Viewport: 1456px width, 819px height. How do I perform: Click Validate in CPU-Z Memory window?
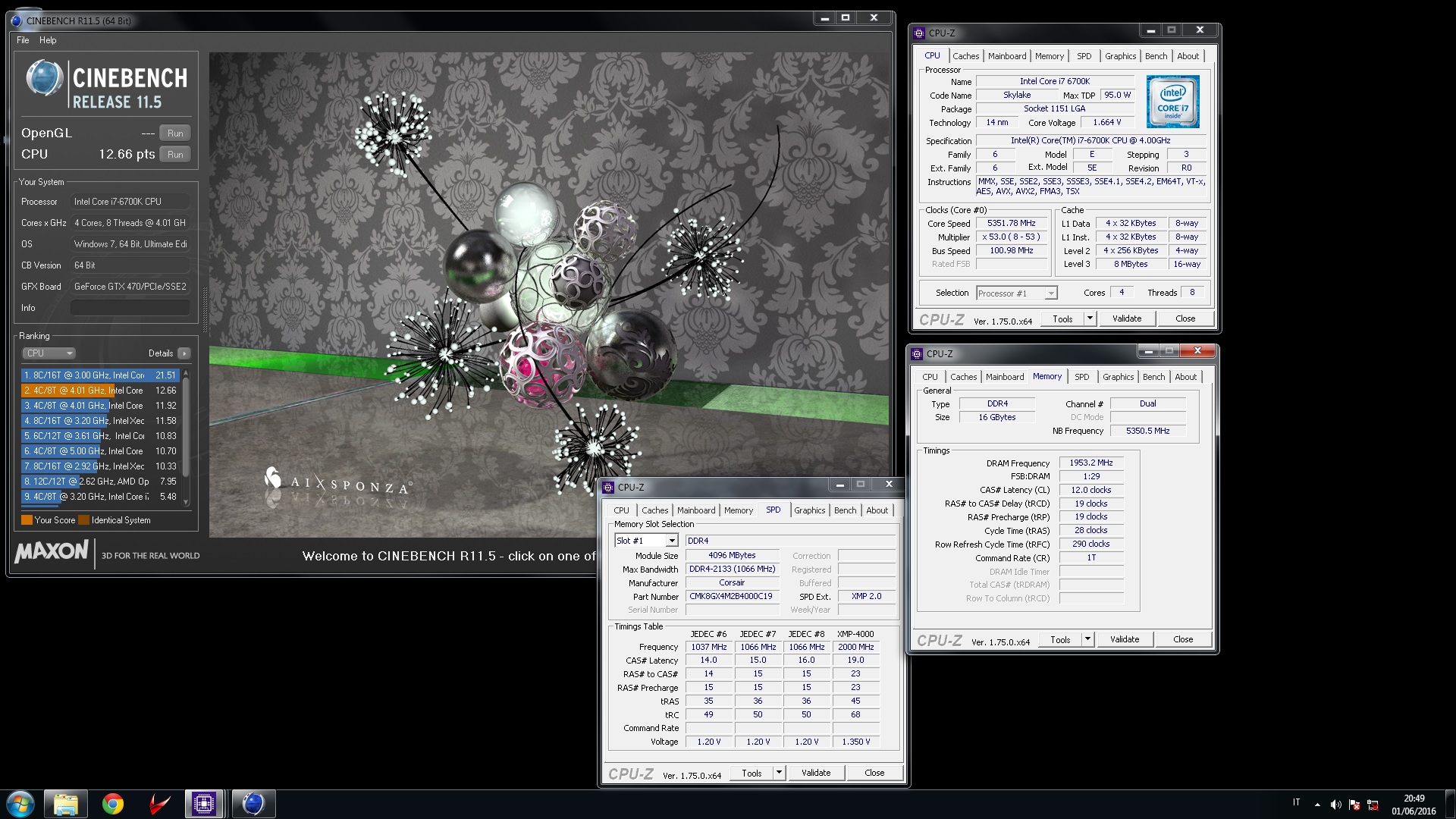pos(1125,640)
